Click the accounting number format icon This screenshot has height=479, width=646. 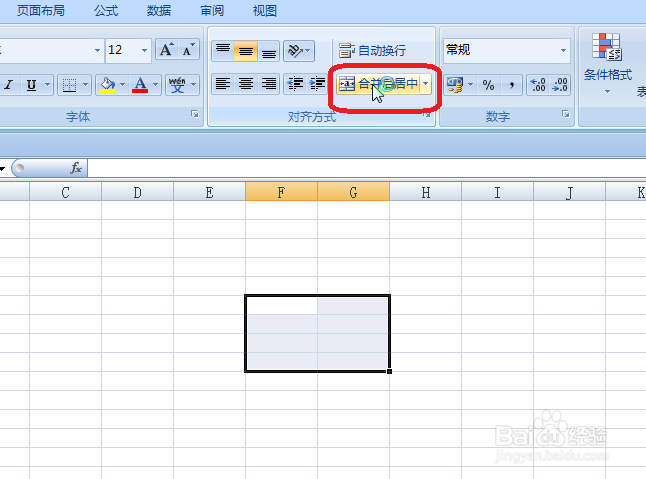coord(455,85)
